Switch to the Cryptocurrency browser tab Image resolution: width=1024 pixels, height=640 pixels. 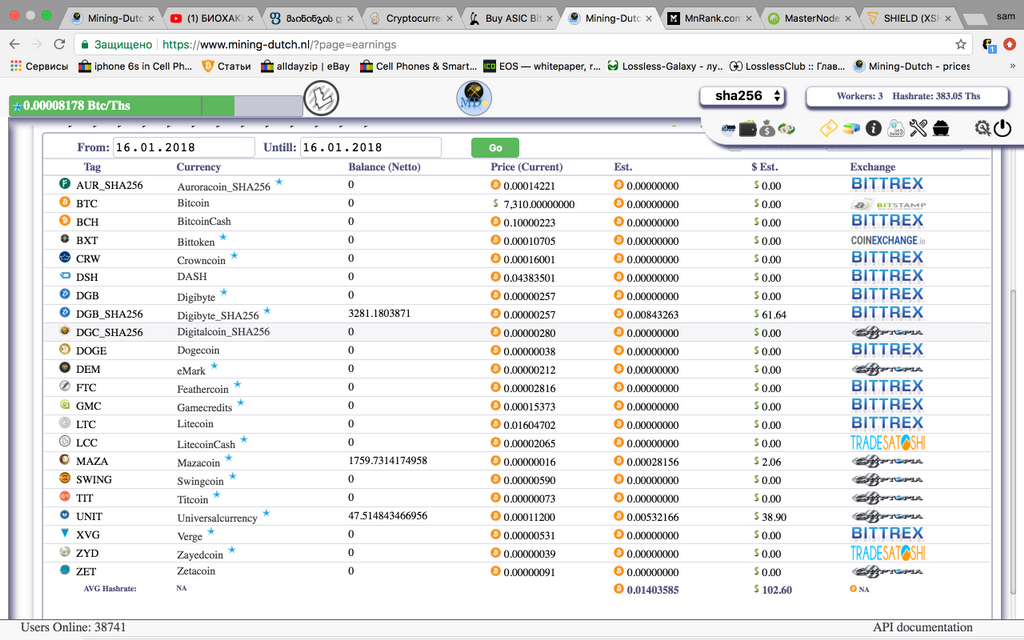411,18
